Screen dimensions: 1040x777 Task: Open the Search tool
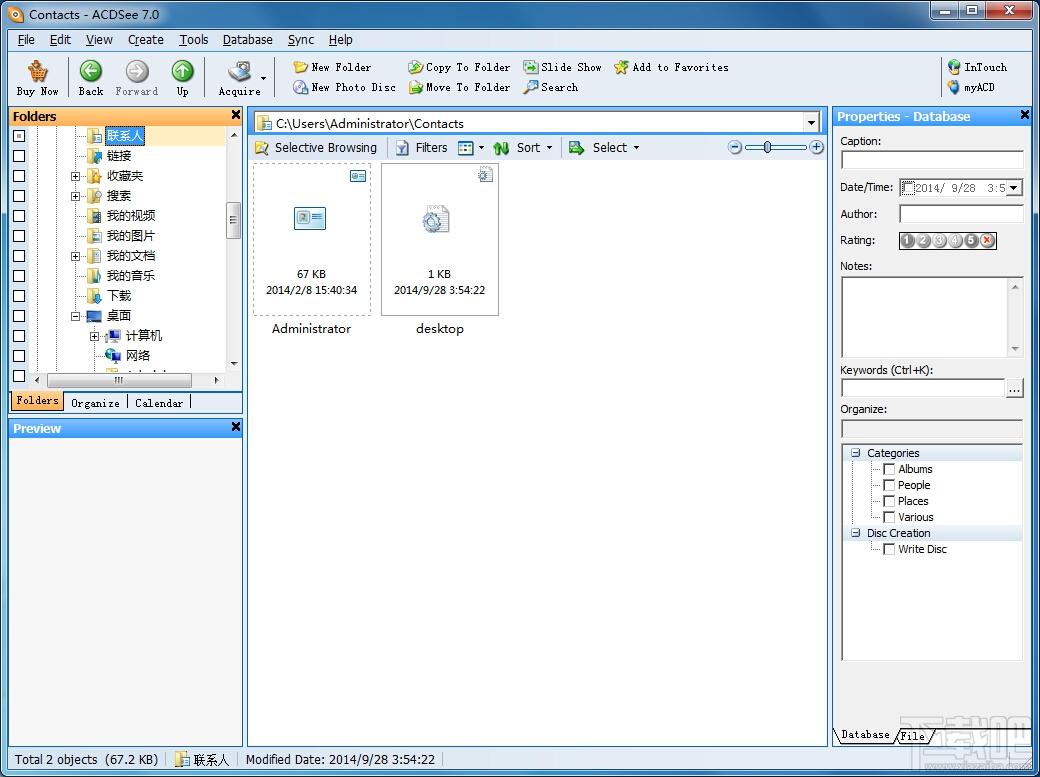550,87
